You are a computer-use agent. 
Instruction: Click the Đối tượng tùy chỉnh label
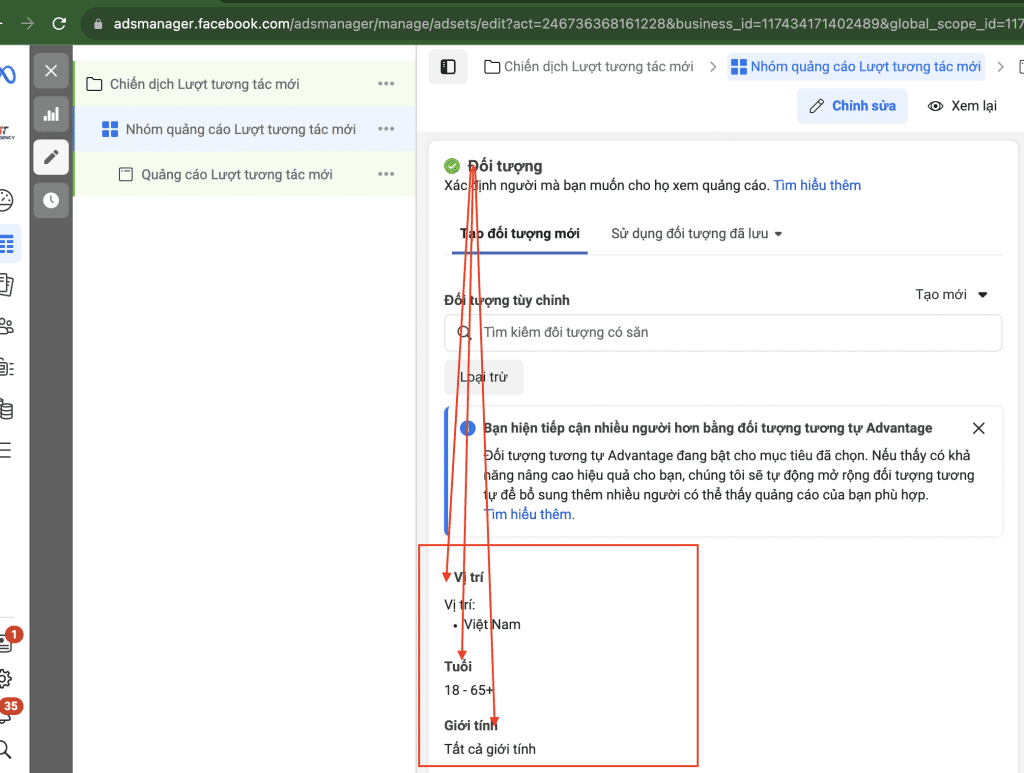(507, 300)
